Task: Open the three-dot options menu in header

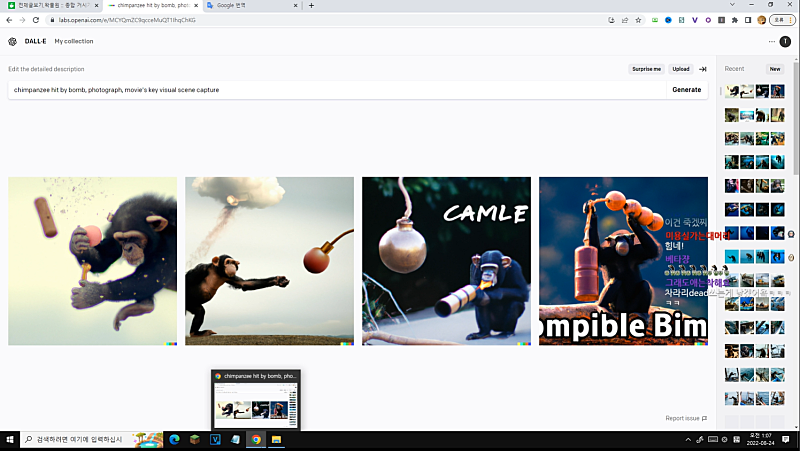Action: 771,41
